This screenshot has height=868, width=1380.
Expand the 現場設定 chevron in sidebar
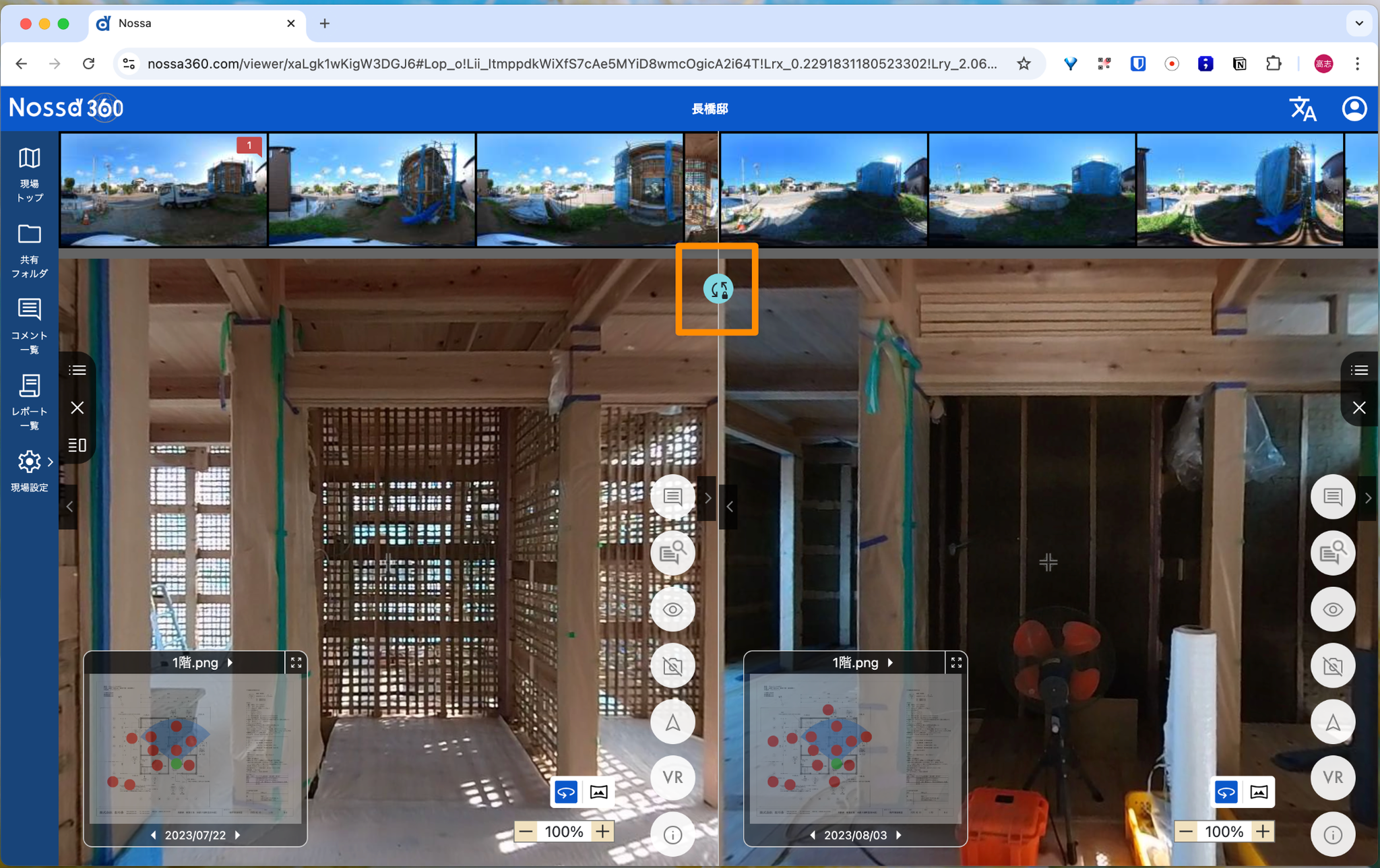tap(51, 462)
